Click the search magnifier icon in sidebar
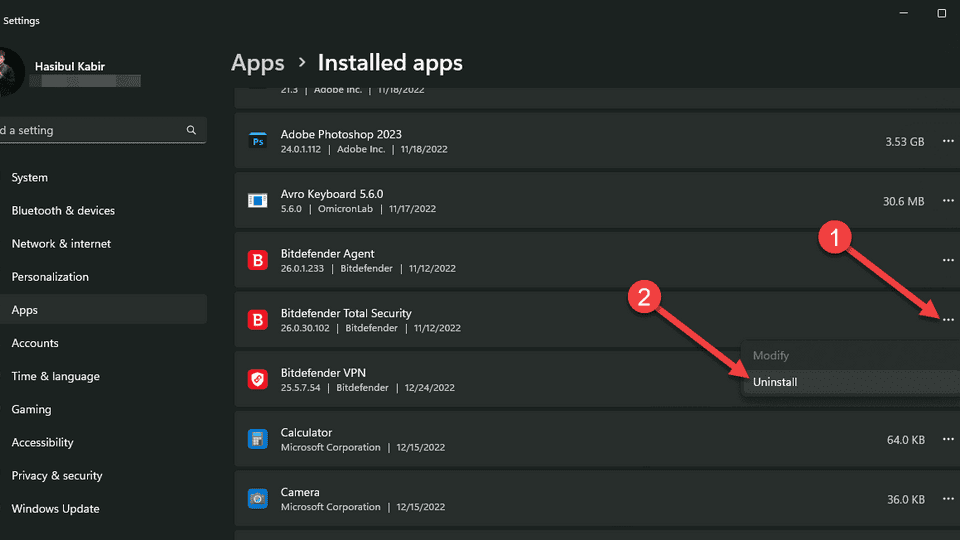Screen dimensions: 960x540 (x=191, y=130)
